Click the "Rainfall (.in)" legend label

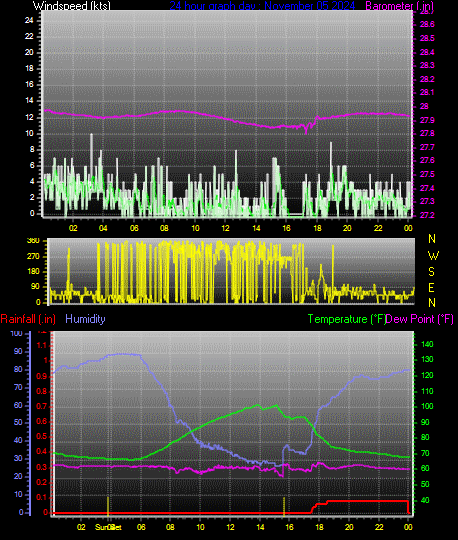(28, 319)
